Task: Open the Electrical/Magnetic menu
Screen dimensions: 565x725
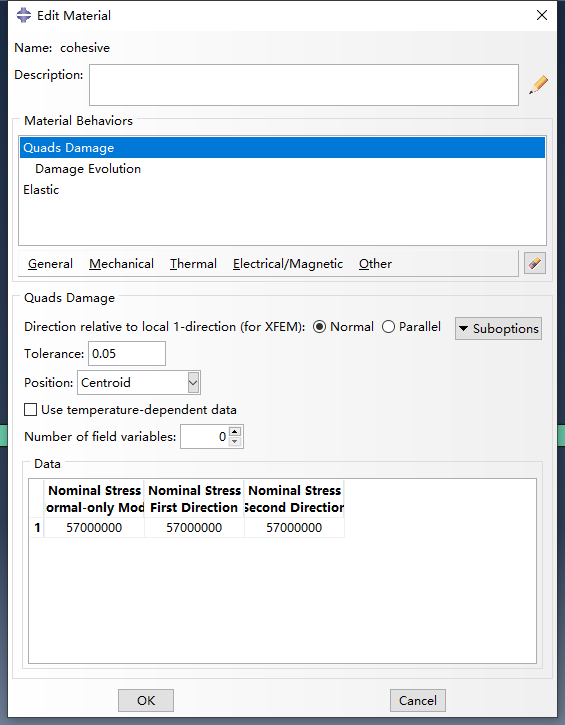Action: point(288,264)
